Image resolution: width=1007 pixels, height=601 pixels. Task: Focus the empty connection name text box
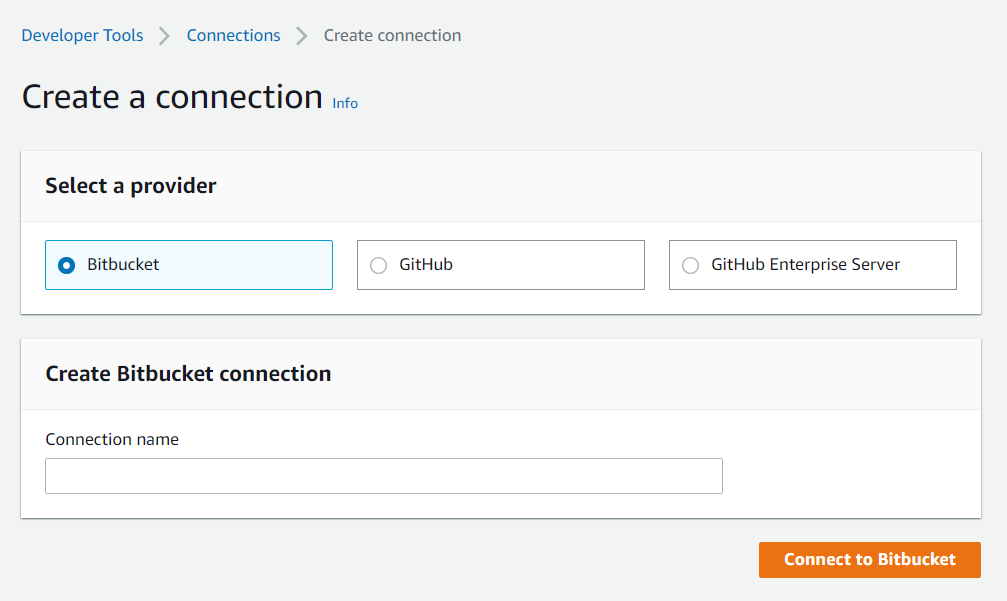click(383, 476)
